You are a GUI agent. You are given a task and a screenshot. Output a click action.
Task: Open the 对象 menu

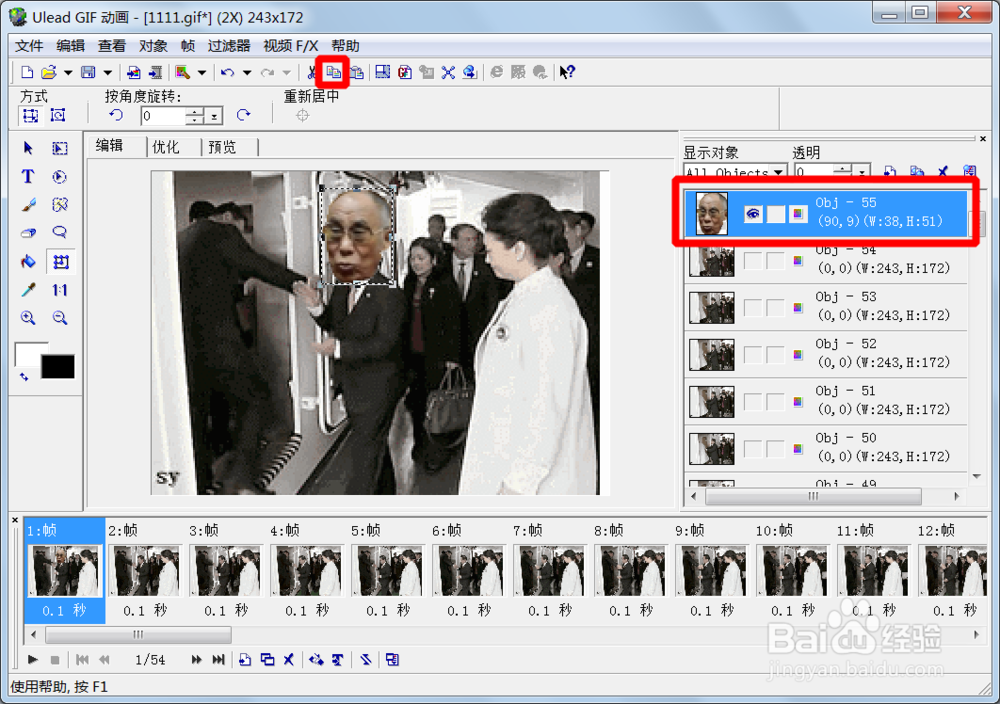[x=153, y=46]
